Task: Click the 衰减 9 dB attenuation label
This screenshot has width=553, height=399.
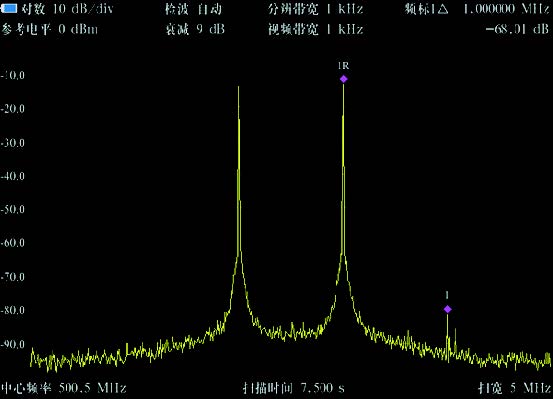Action: [195, 29]
